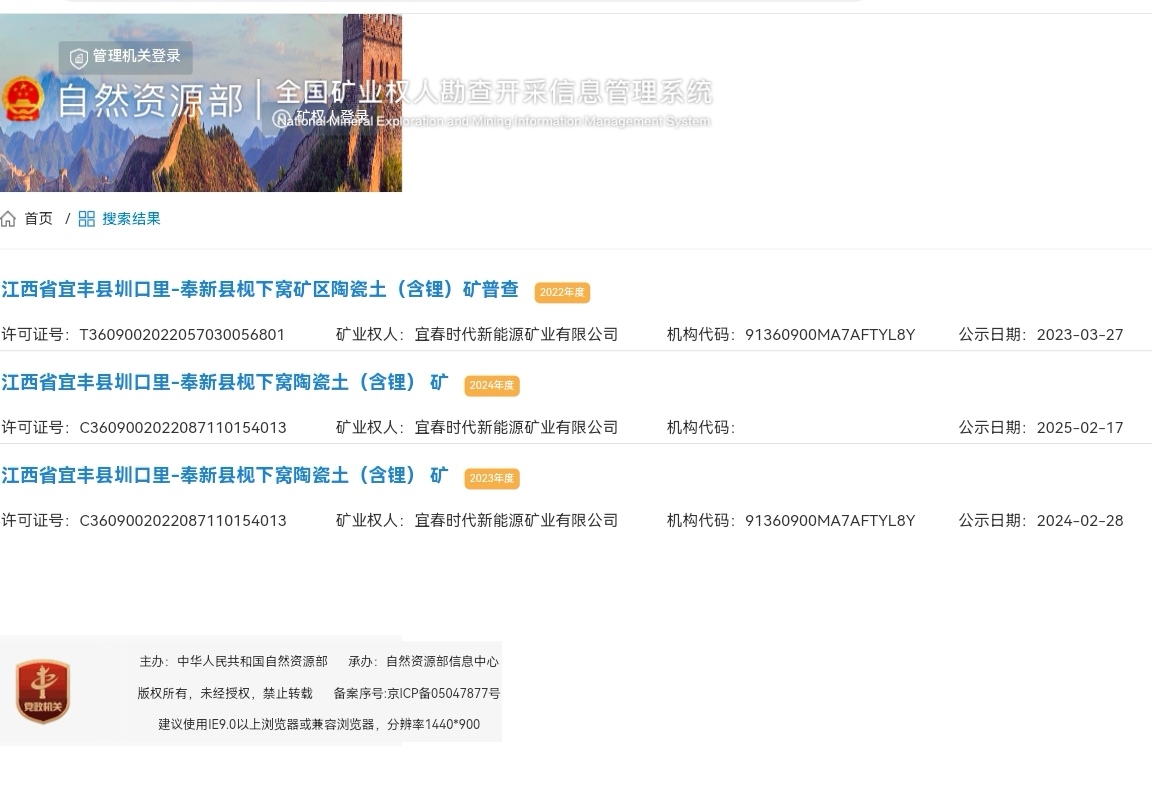Click the shield icon beside 管理机关登录
This screenshot has width=1152, height=800.
79,57
